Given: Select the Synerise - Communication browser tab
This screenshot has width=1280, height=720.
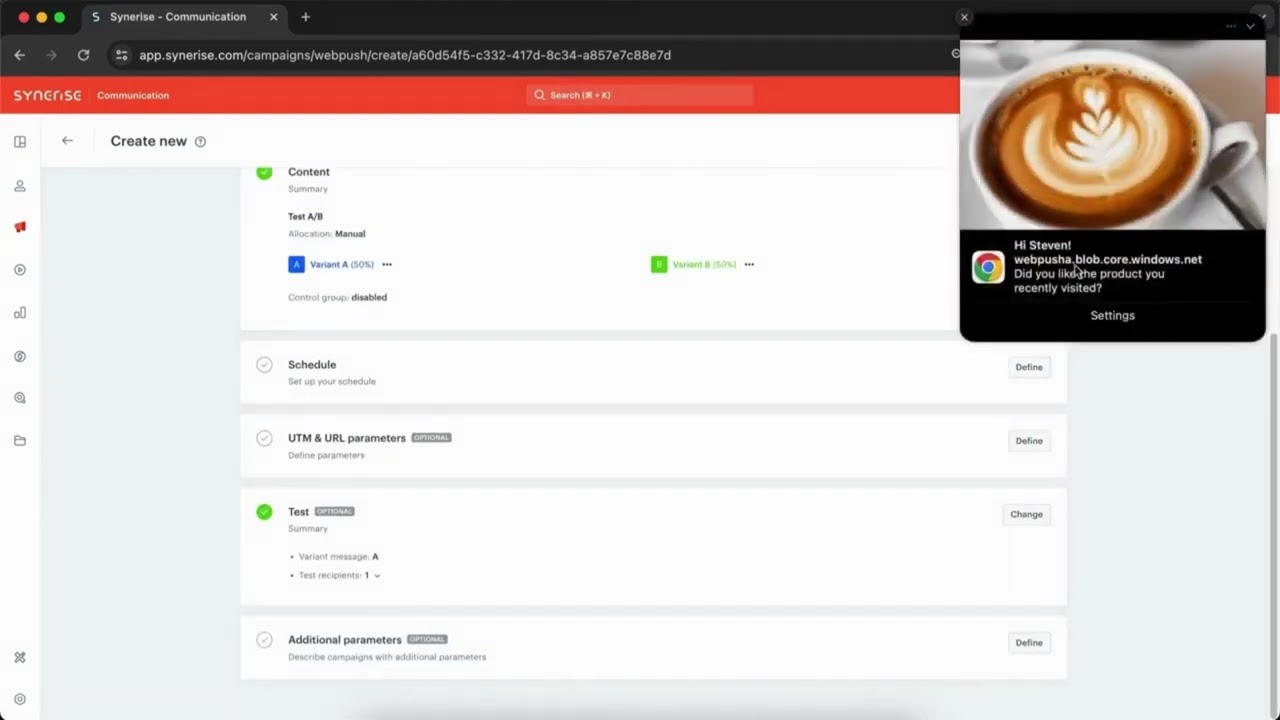Looking at the screenshot, I should tap(184, 17).
